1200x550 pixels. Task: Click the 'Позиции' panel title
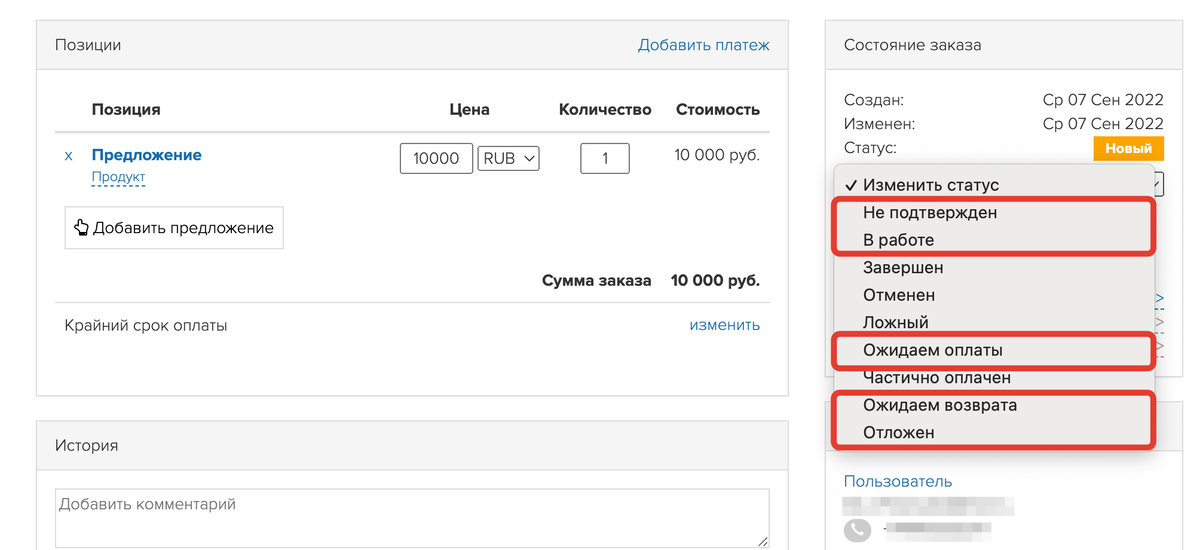tap(88, 45)
